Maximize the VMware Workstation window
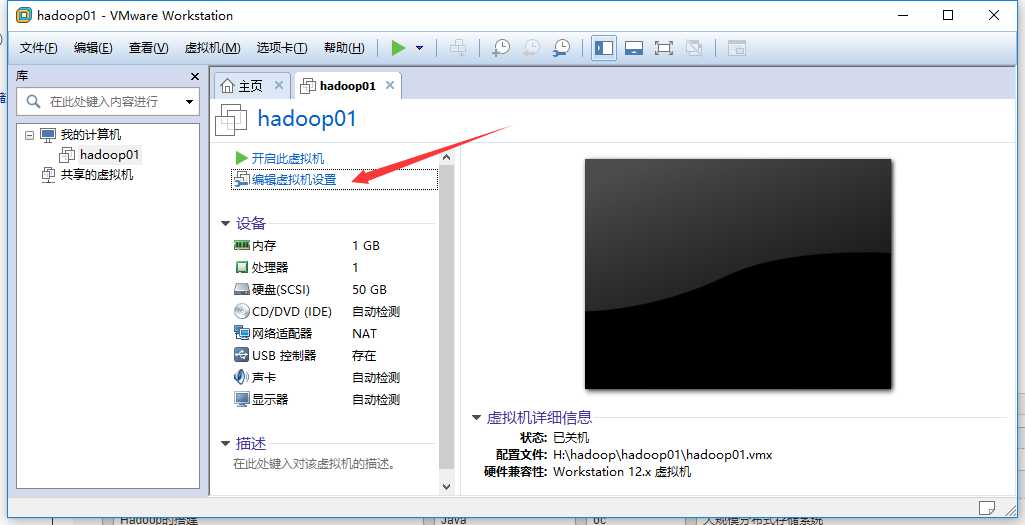Screen dimensions: 1025x525 tap(948, 15)
